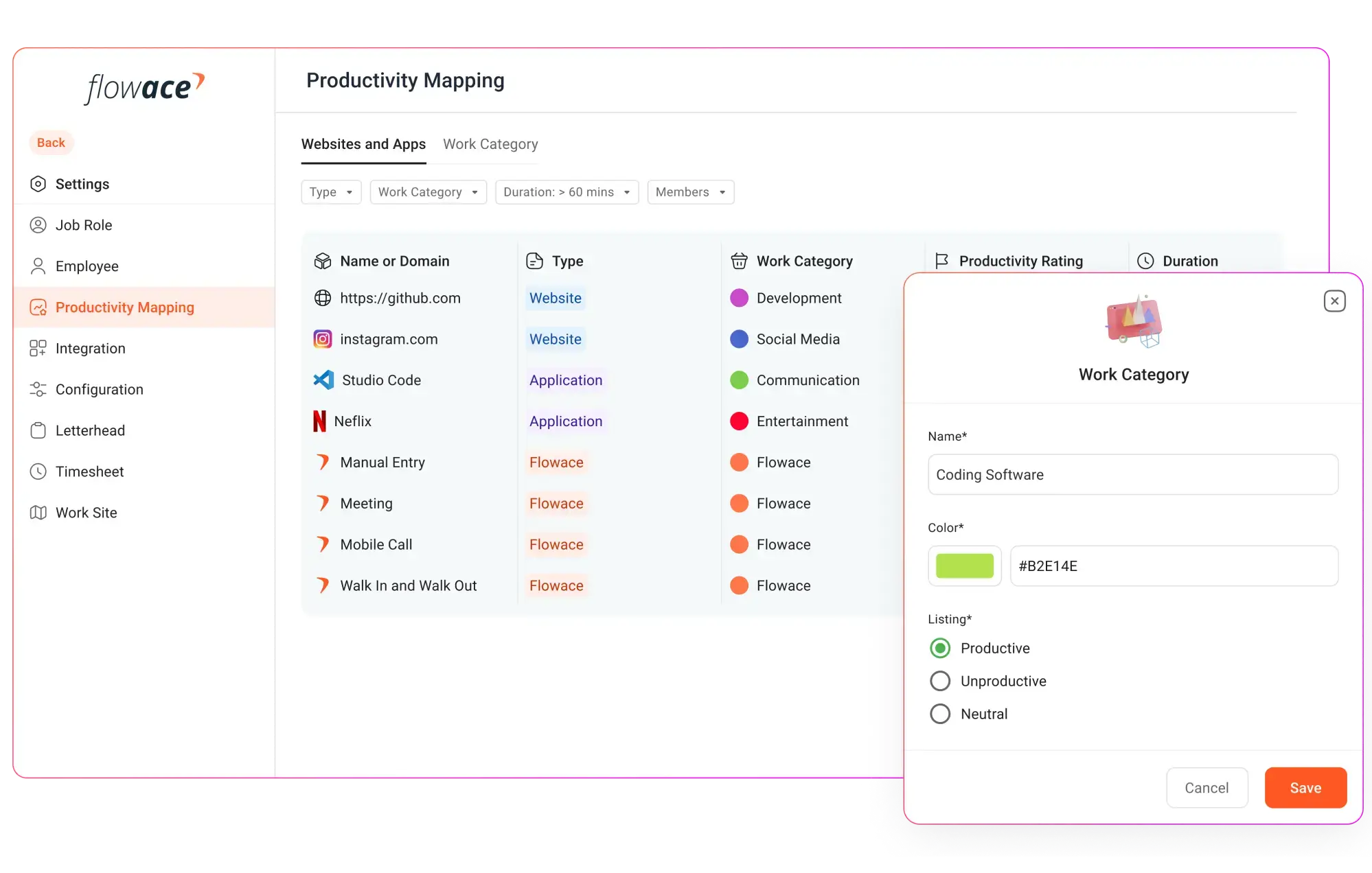Switch to the Work Category tab

(x=490, y=144)
